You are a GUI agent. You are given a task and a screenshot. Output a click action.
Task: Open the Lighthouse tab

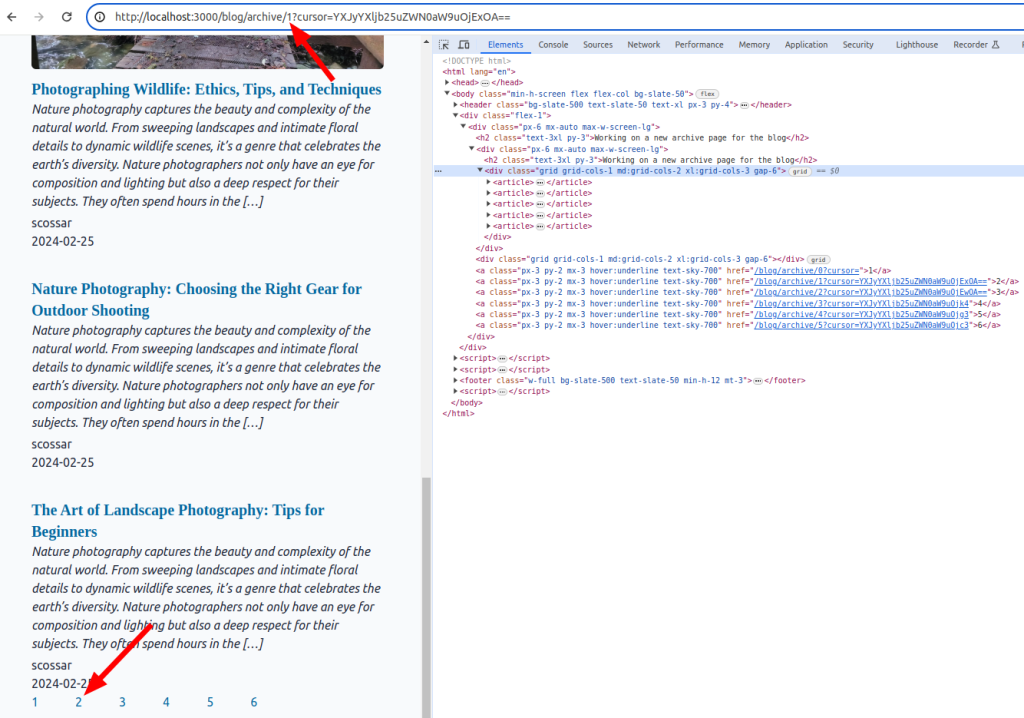coord(916,44)
